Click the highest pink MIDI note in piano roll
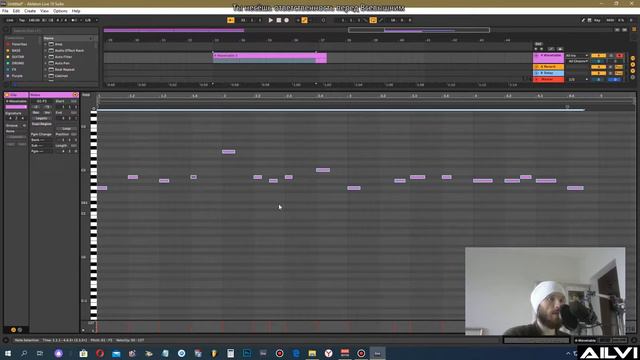640x360 pixels. [229, 152]
